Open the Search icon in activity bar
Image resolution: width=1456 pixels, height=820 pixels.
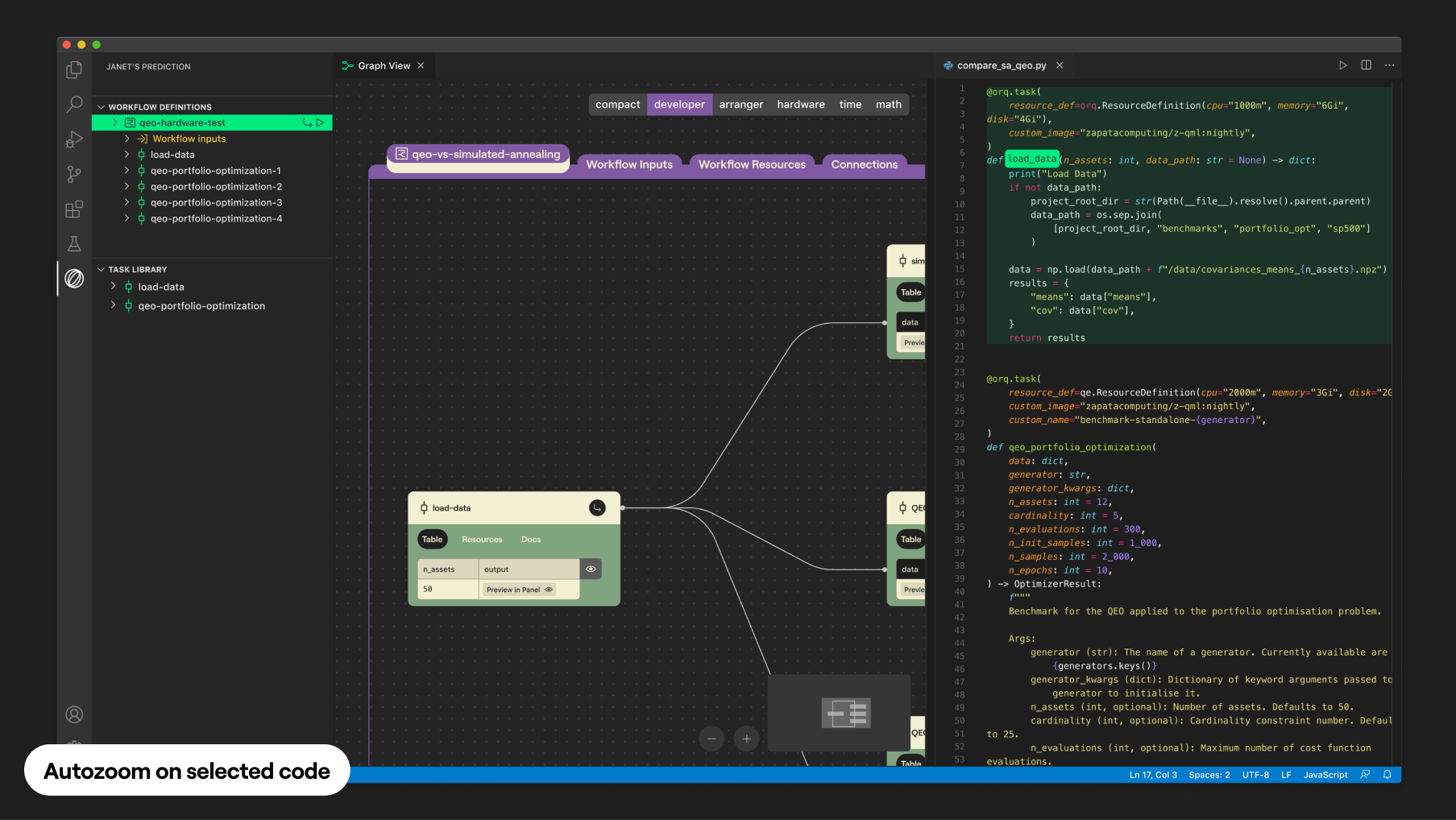coord(74,104)
